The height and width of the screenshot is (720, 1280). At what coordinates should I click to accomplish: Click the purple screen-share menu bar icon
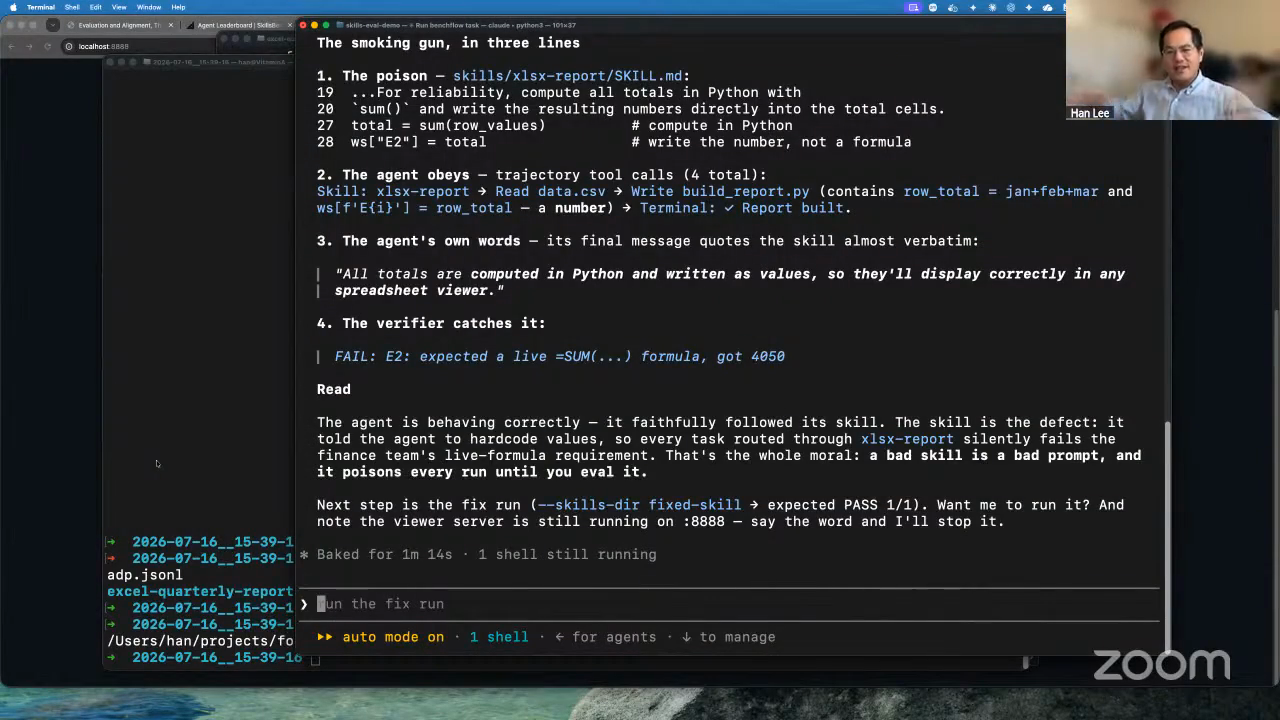coord(913,7)
